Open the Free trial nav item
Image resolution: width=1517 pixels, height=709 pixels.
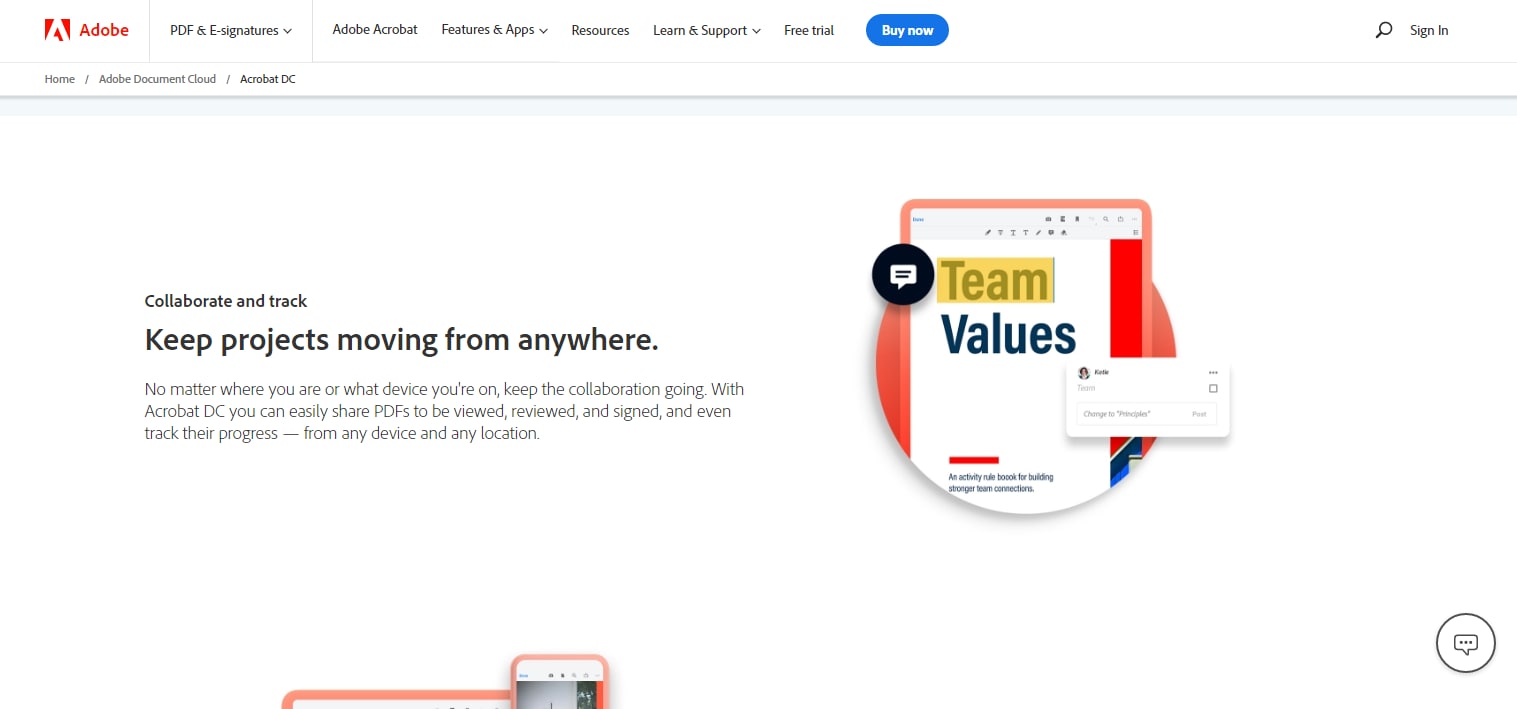809,30
